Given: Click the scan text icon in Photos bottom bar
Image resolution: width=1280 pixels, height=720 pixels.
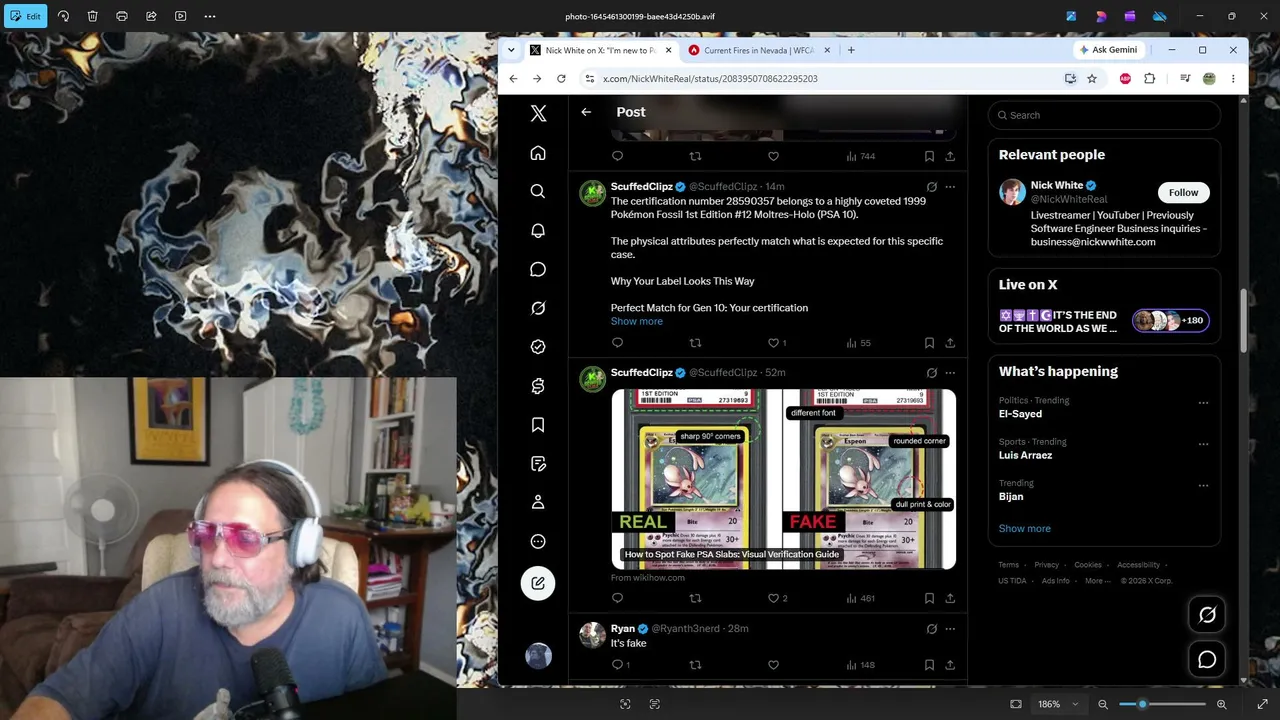Looking at the screenshot, I should (655, 704).
